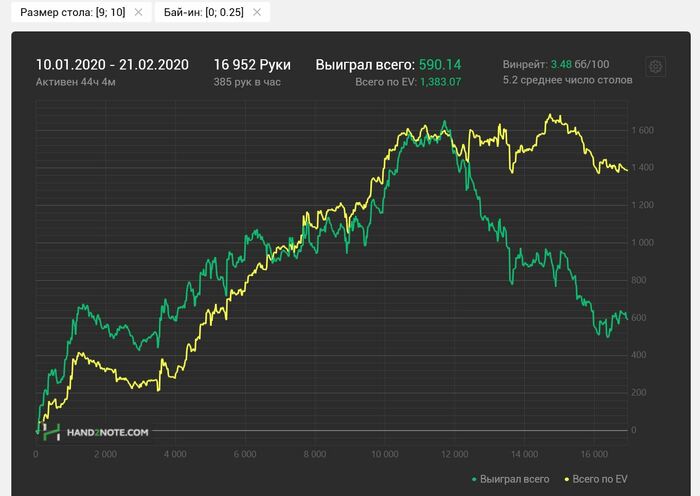Screen dimensions: 700x496
Task: Click the 6 000 x-axis label
Action: coord(245,454)
